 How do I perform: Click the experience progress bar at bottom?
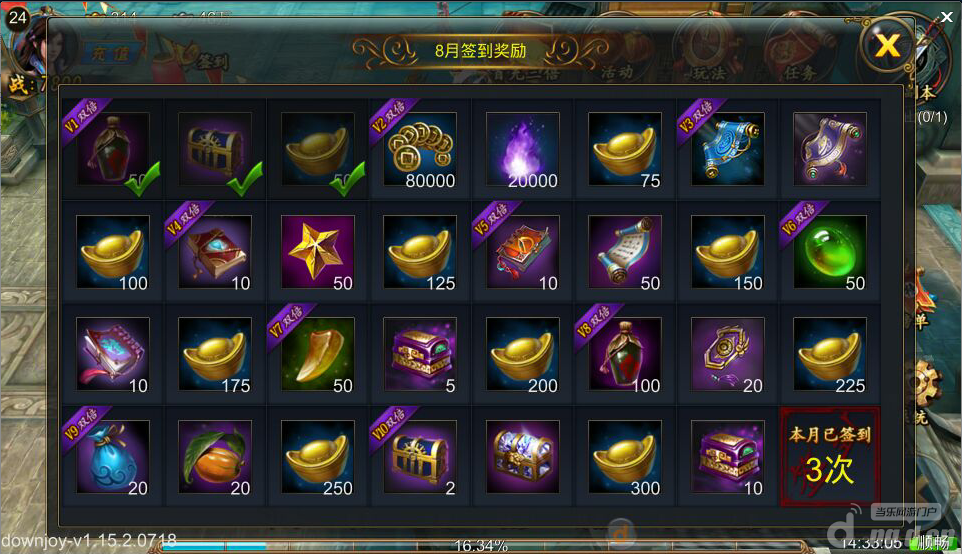482,545
